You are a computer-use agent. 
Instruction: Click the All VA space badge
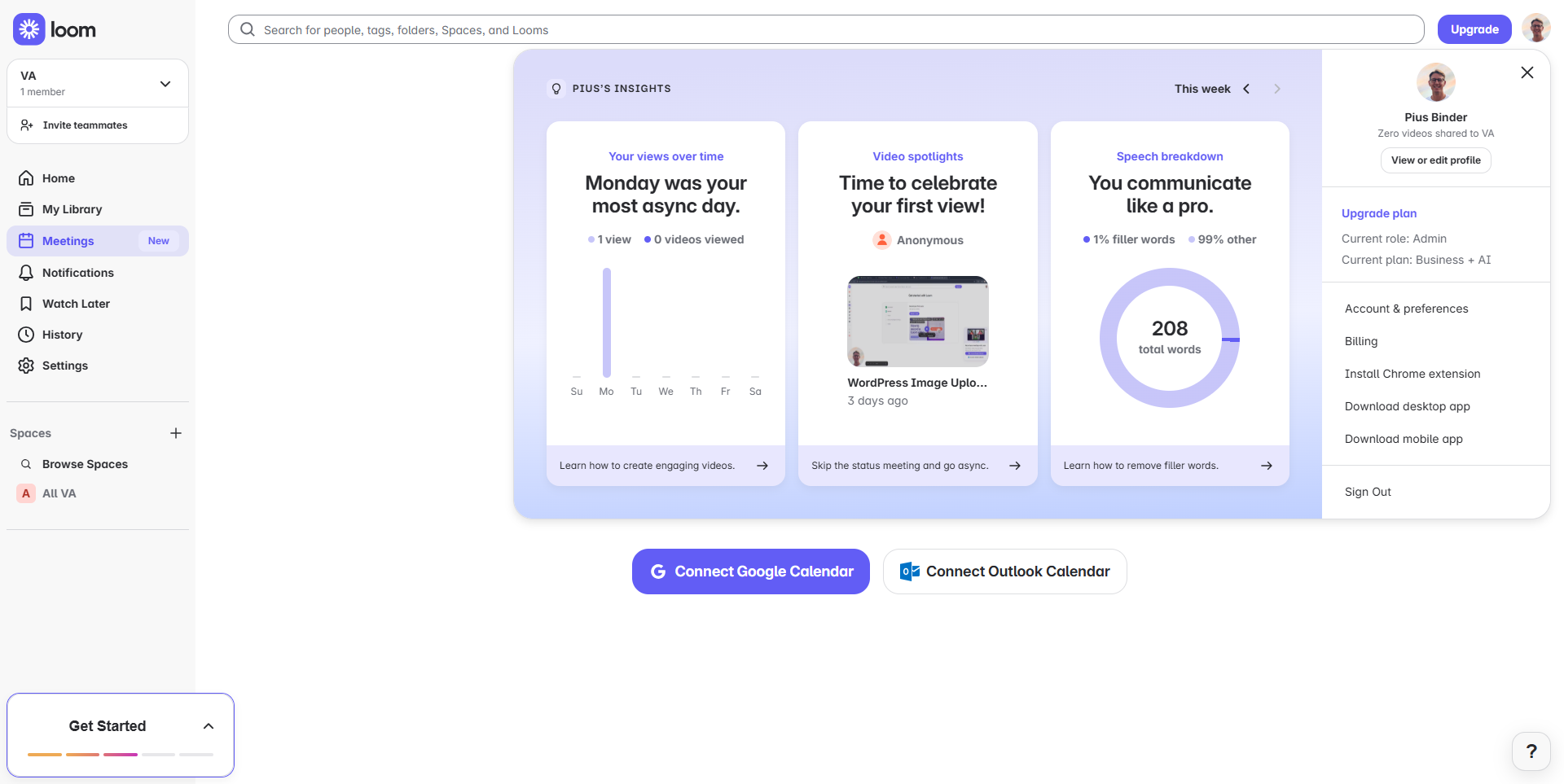pyautogui.click(x=26, y=493)
